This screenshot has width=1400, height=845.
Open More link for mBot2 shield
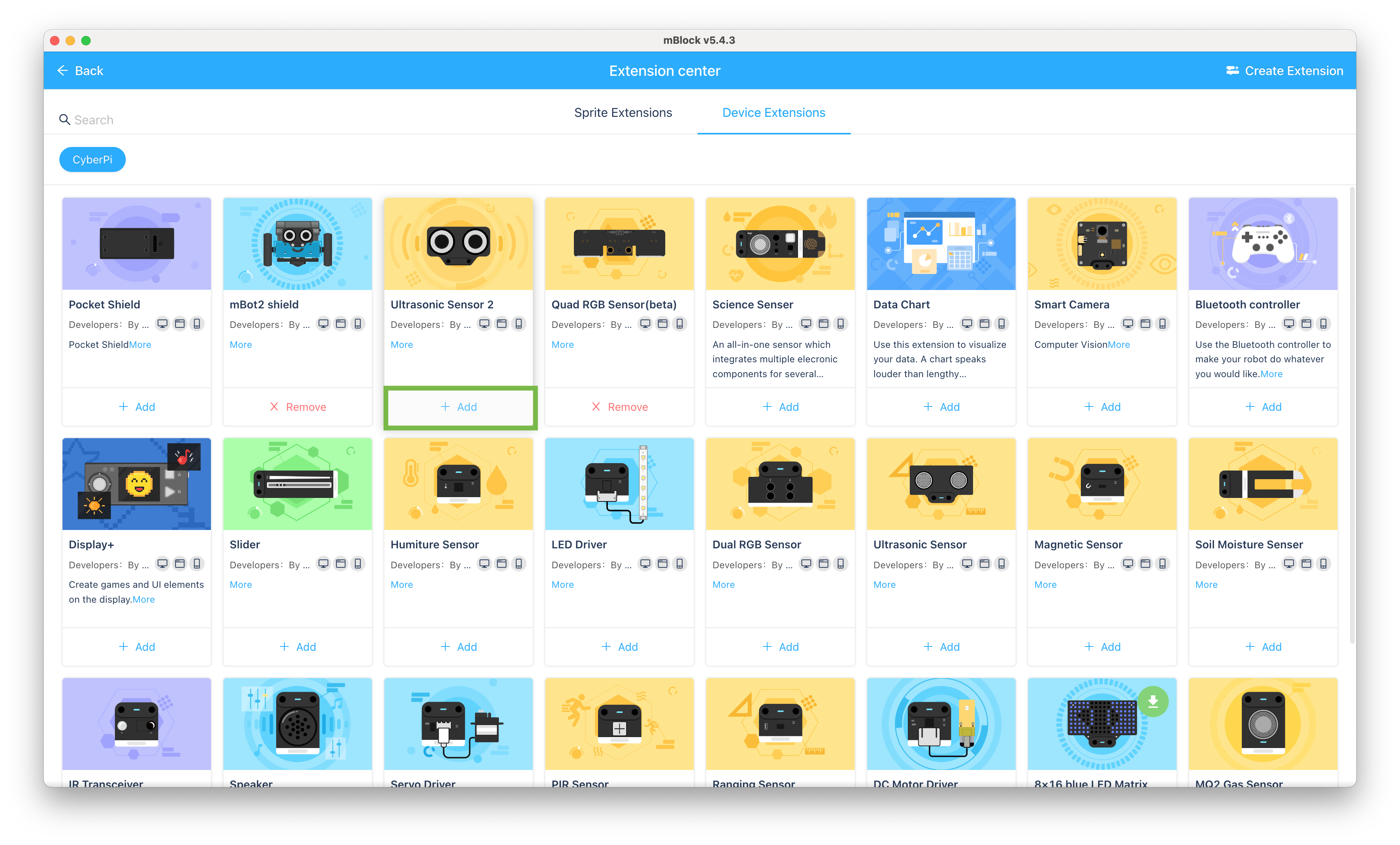click(x=240, y=345)
